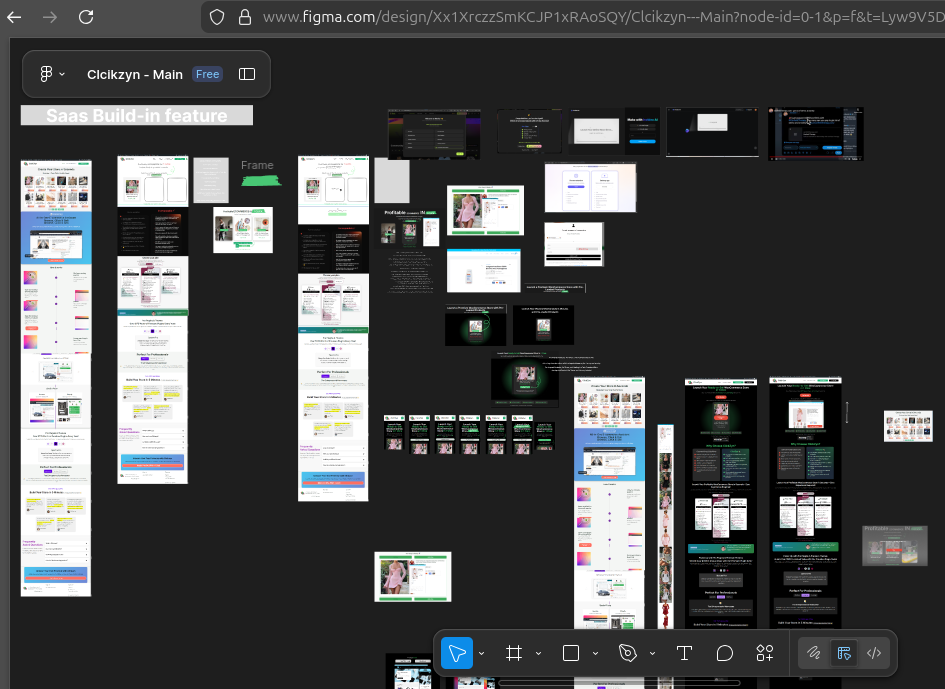
Task: Select the Comment tool
Action: [x=725, y=653]
